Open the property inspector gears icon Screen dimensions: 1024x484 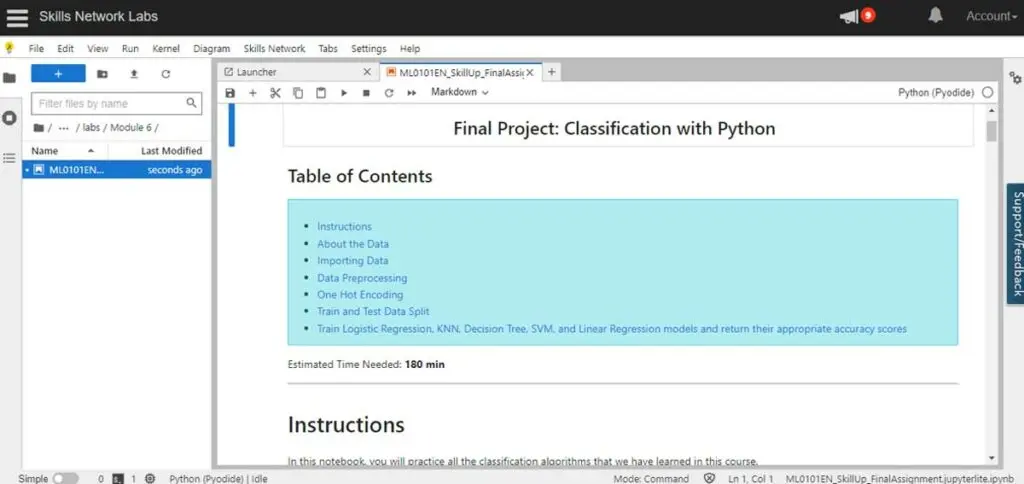coord(1015,78)
